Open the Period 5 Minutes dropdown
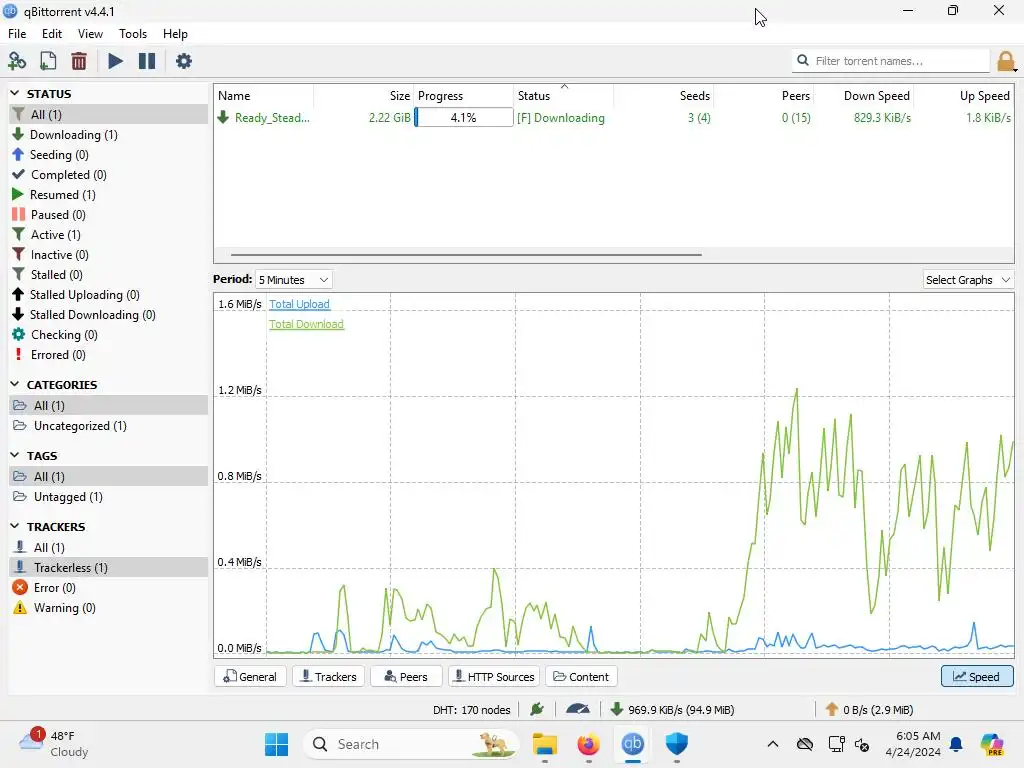 293,280
